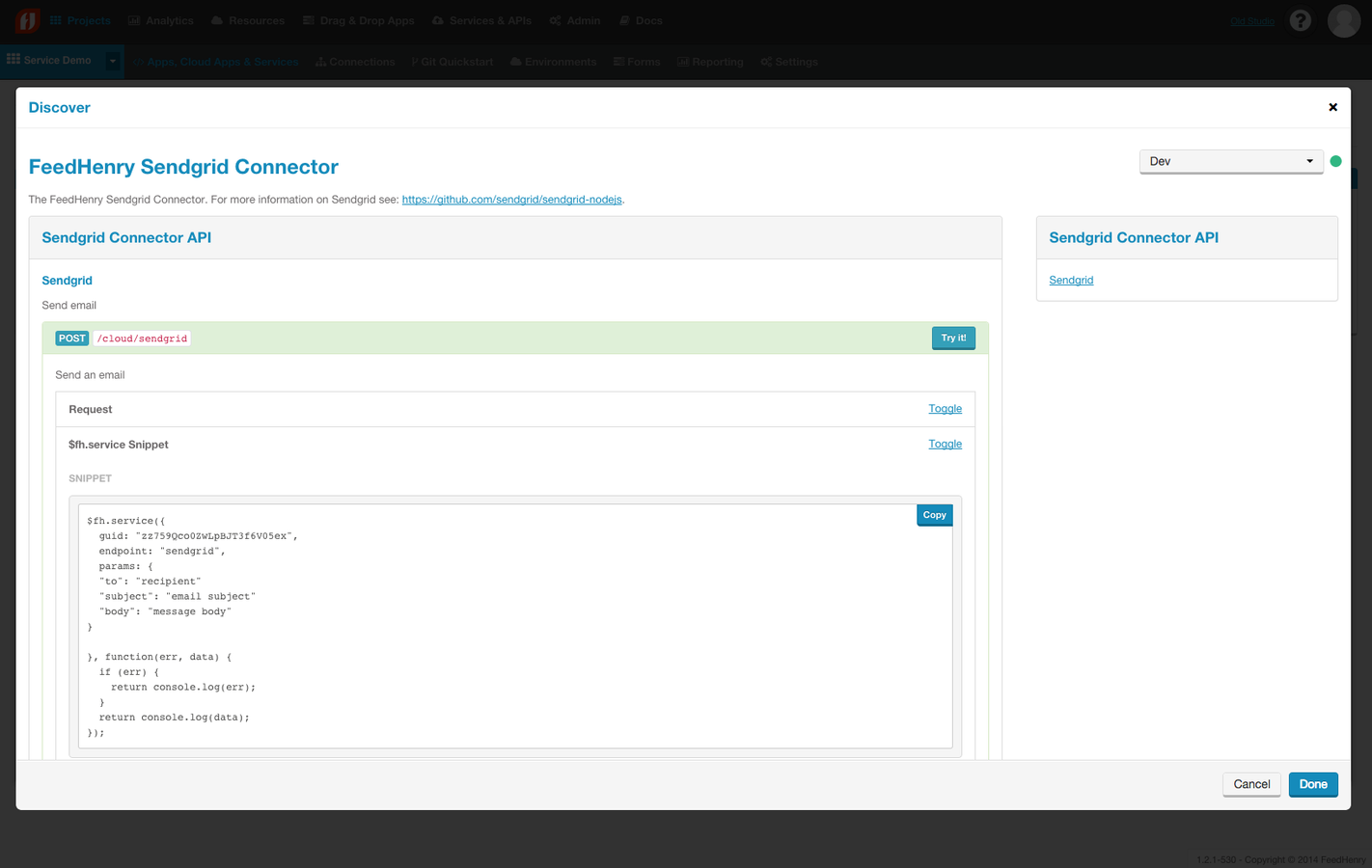This screenshot has height=868, width=1372.
Task: Open Services & APIs menu
Action: [x=481, y=20]
